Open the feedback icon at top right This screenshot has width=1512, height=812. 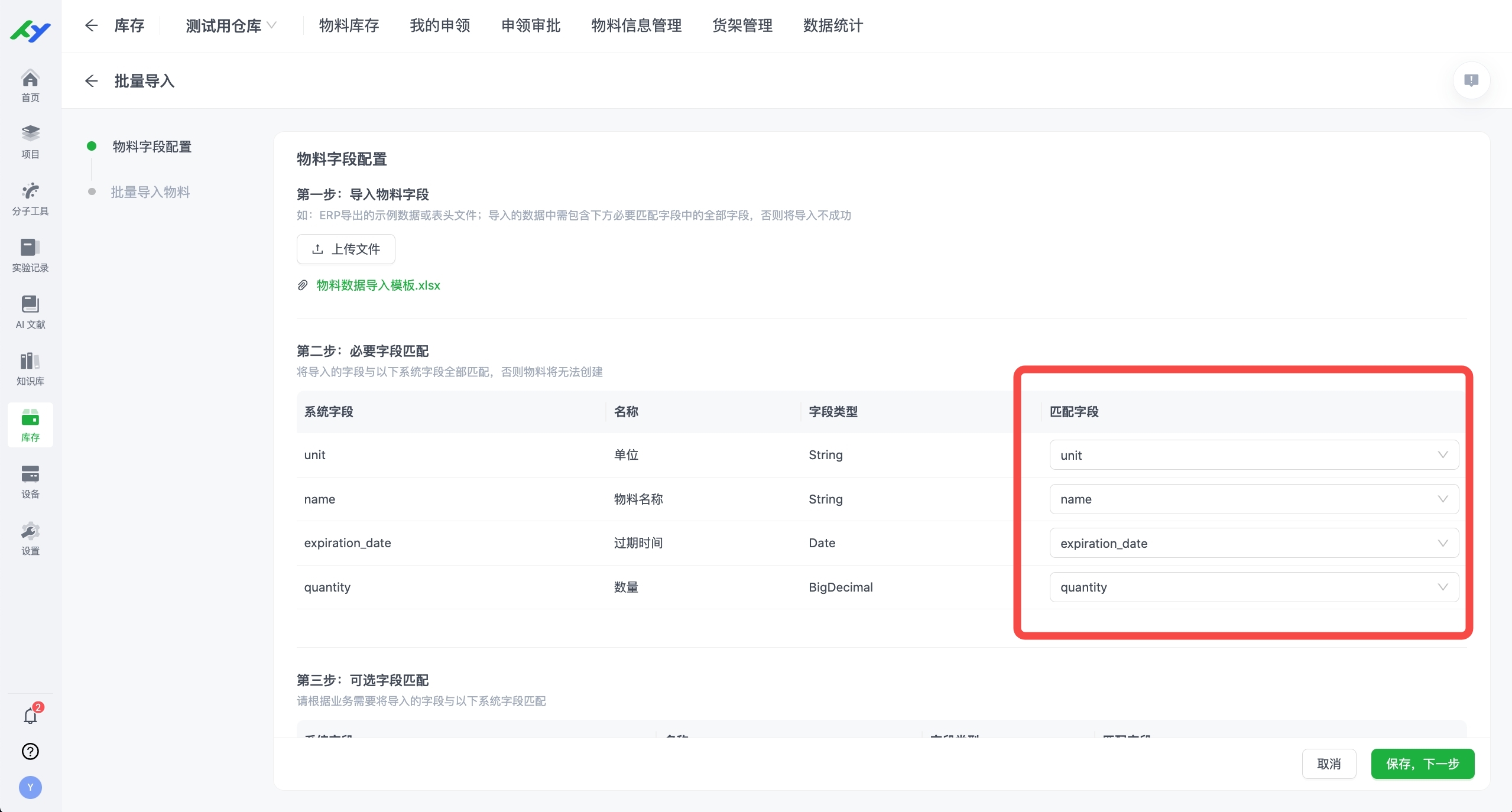pyautogui.click(x=1471, y=80)
